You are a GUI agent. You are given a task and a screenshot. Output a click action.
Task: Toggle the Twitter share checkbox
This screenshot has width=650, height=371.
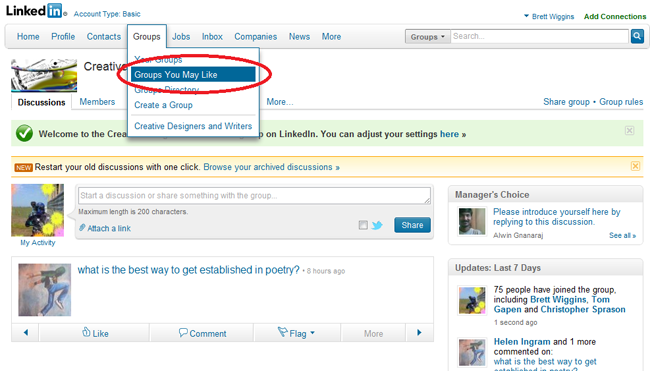tap(363, 225)
